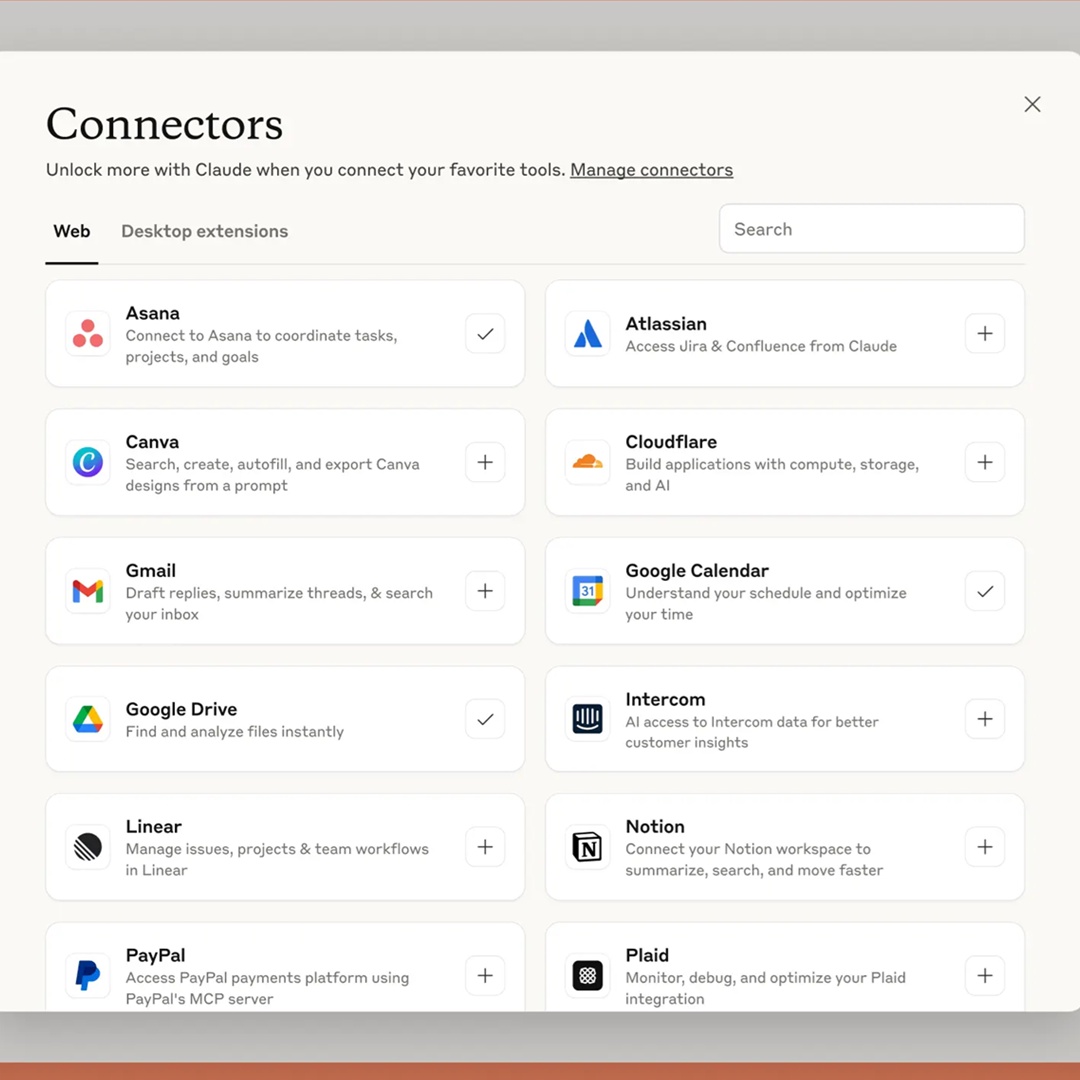
Task: Select the Notion connector title
Action: click(655, 827)
